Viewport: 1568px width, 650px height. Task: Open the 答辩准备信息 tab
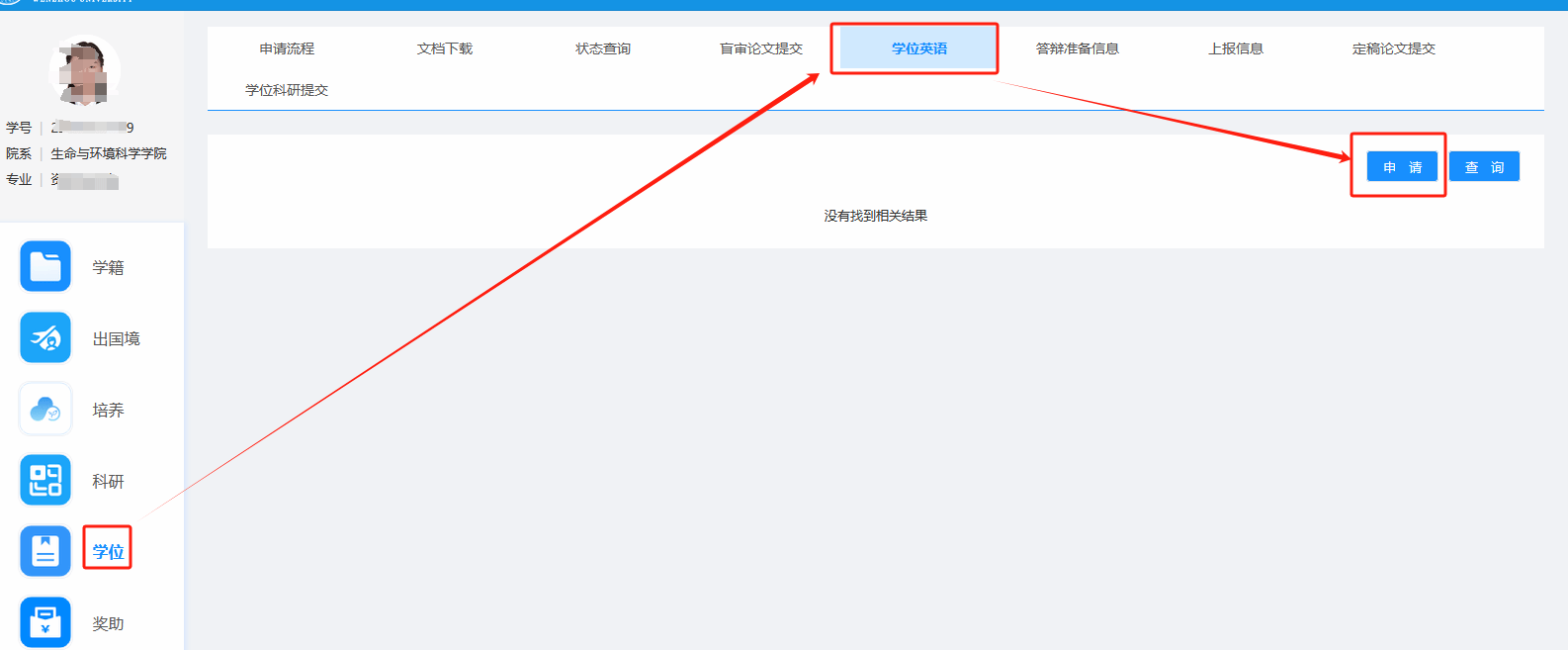tap(1078, 48)
